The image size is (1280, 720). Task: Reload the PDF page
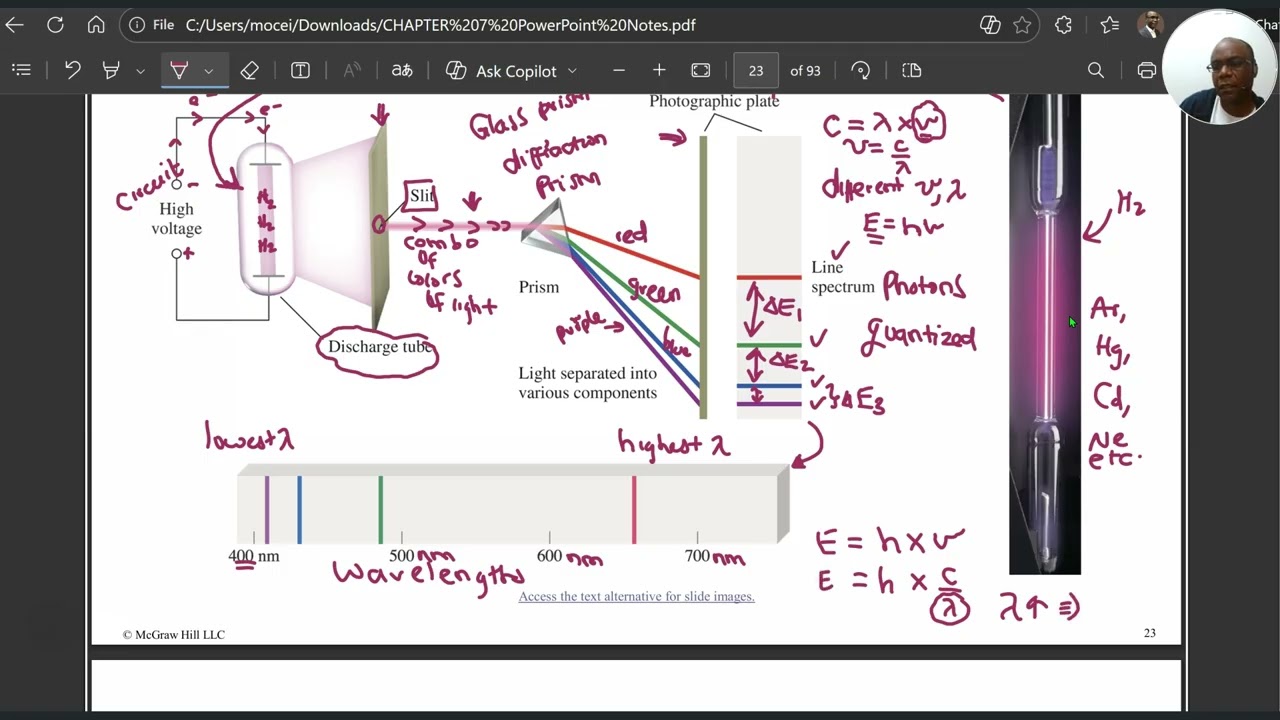tap(56, 25)
